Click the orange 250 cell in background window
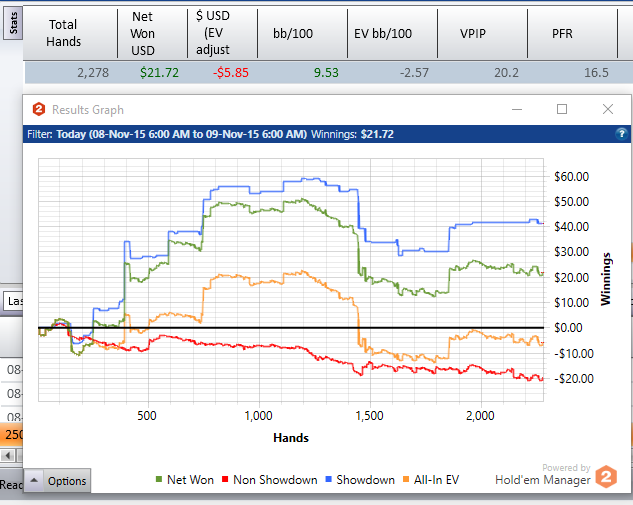This screenshot has width=633, height=505. (12, 434)
